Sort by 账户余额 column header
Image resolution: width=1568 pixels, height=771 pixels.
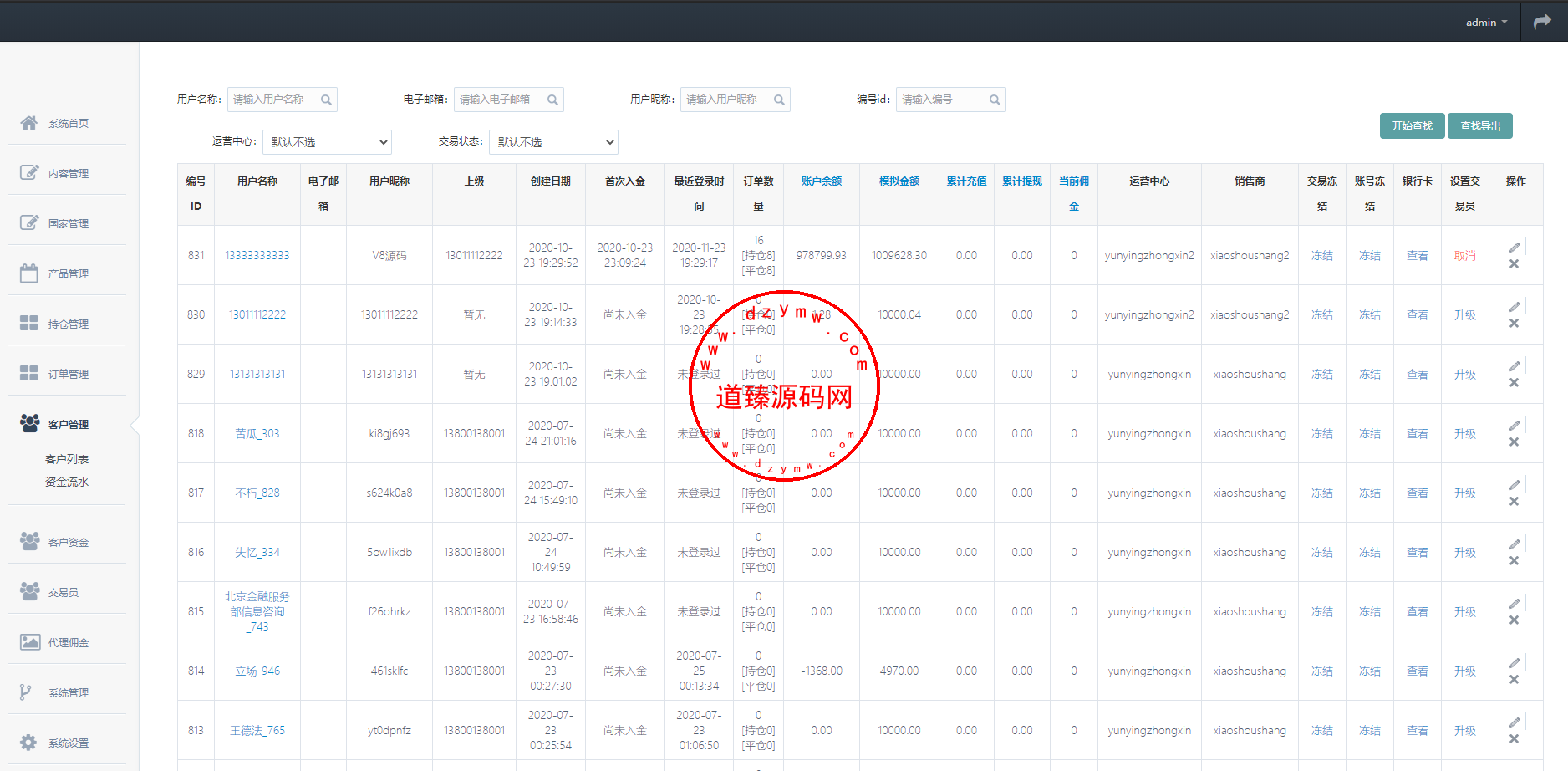pos(822,181)
